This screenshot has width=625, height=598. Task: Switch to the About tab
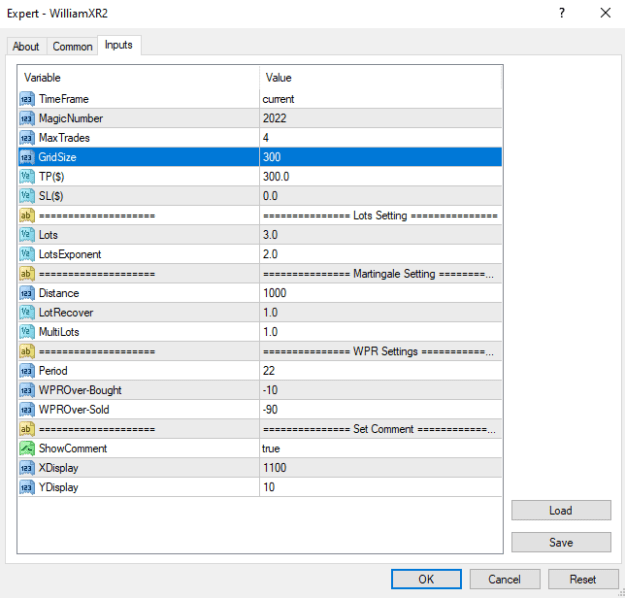pos(26,47)
